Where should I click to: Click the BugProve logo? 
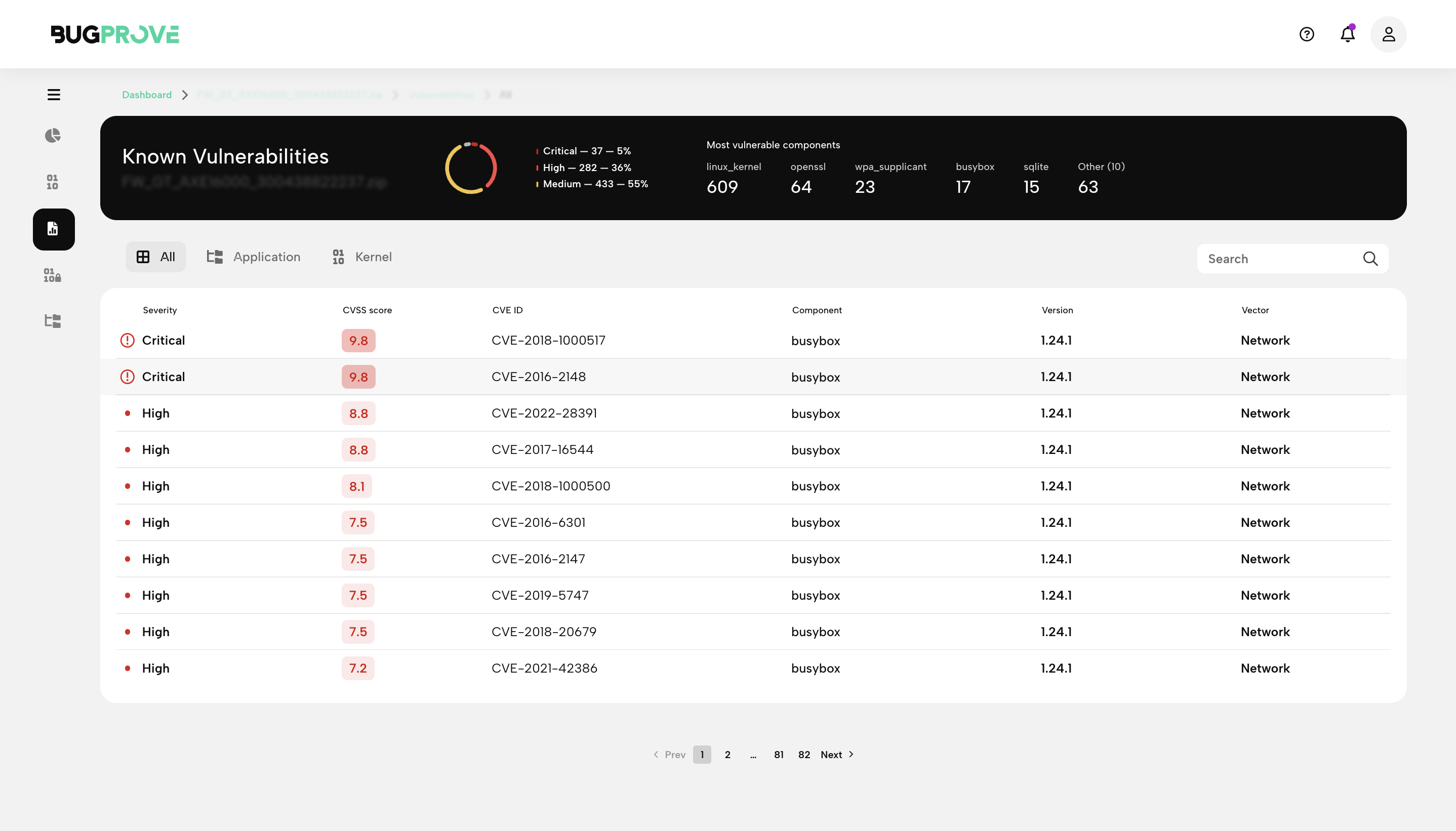coord(114,34)
